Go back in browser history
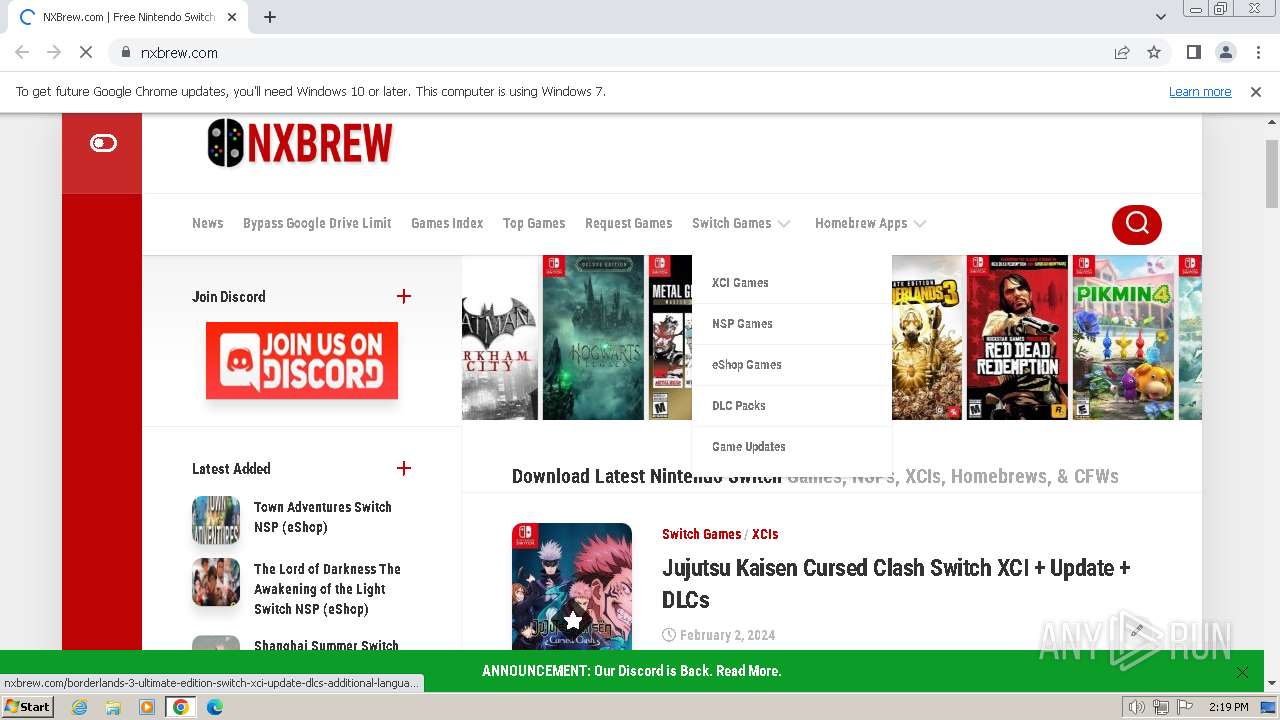Image resolution: width=1280 pixels, height=720 pixels. [x=22, y=52]
